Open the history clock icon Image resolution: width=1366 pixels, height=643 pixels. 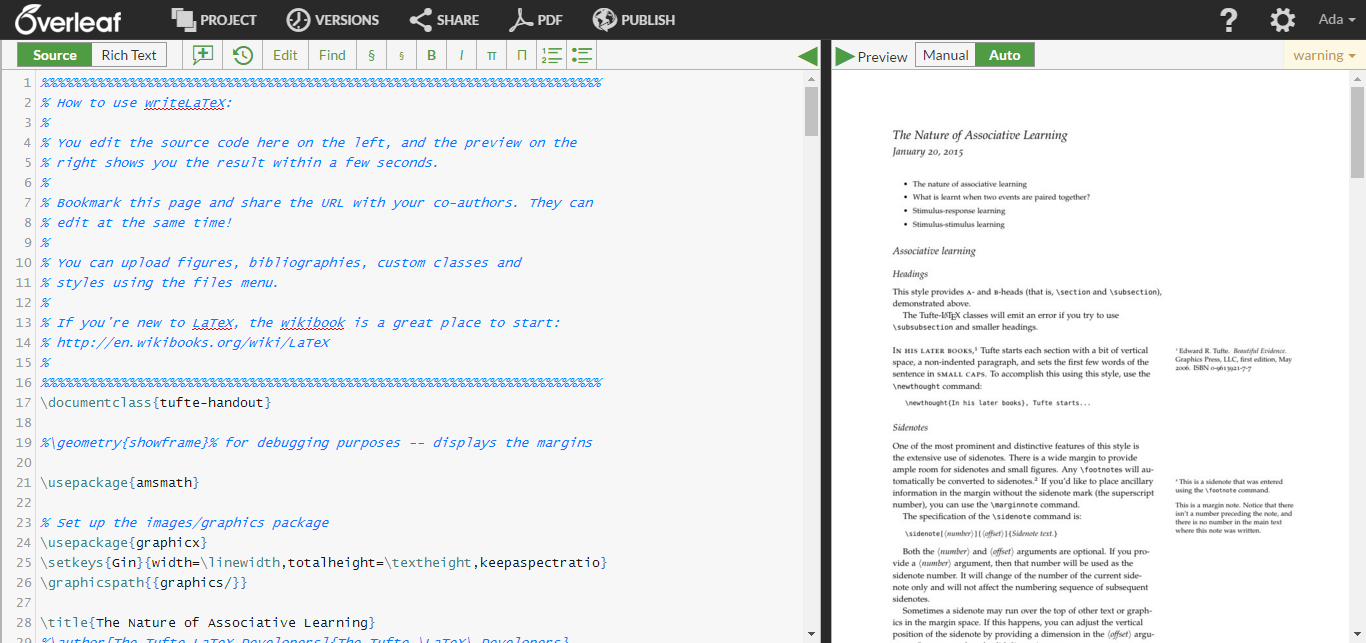click(x=242, y=55)
